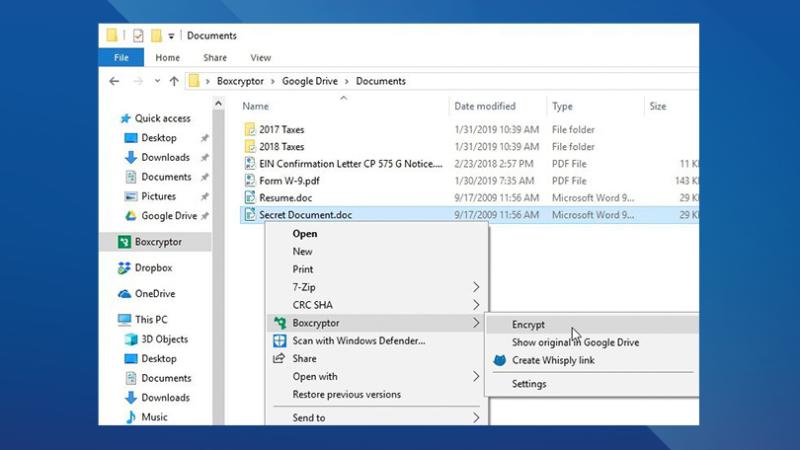Click the Boxcryptor logo in the context menu
The height and width of the screenshot is (450, 800).
[x=280, y=323]
